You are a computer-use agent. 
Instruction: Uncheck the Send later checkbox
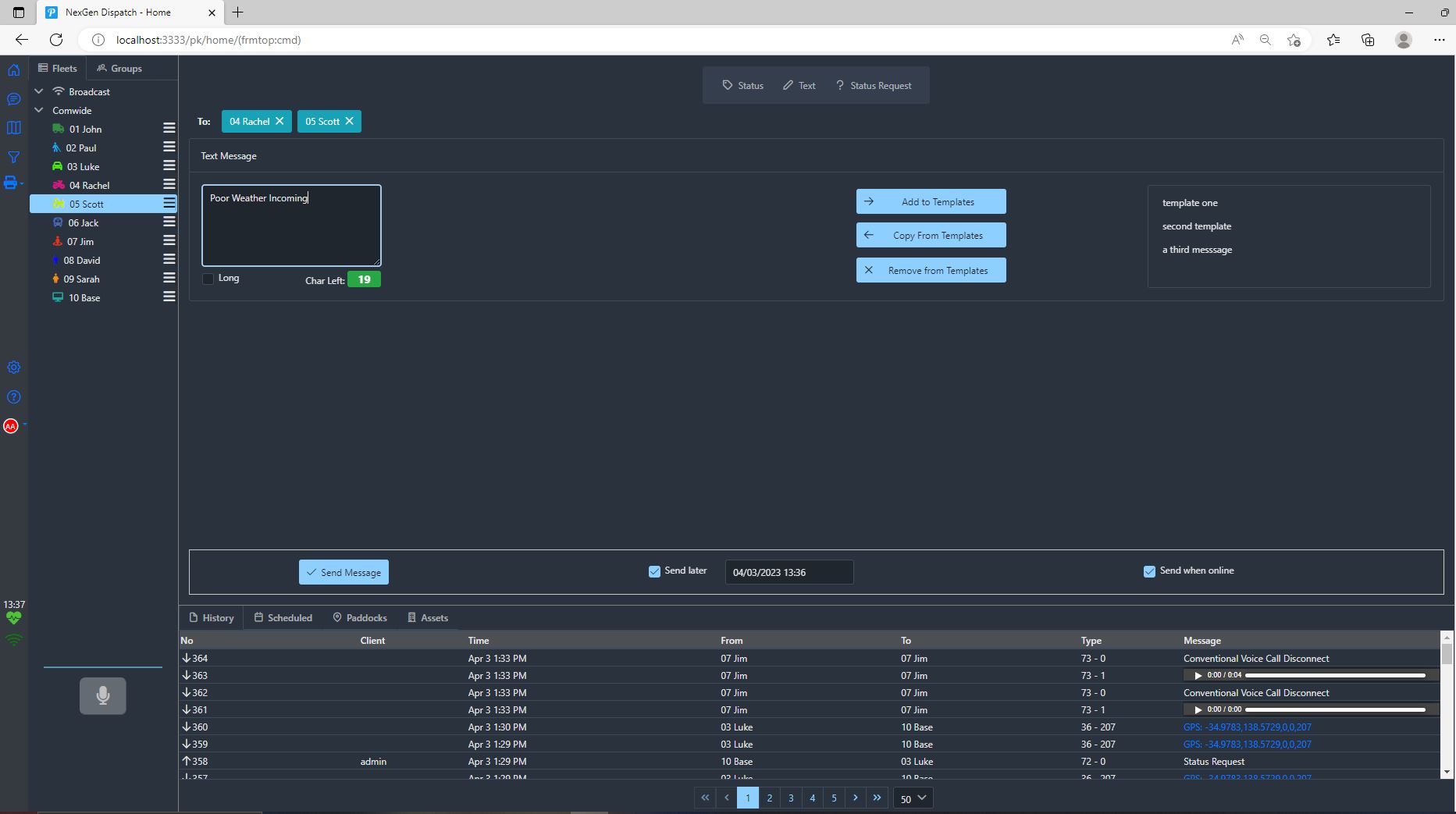[x=654, y=571]
